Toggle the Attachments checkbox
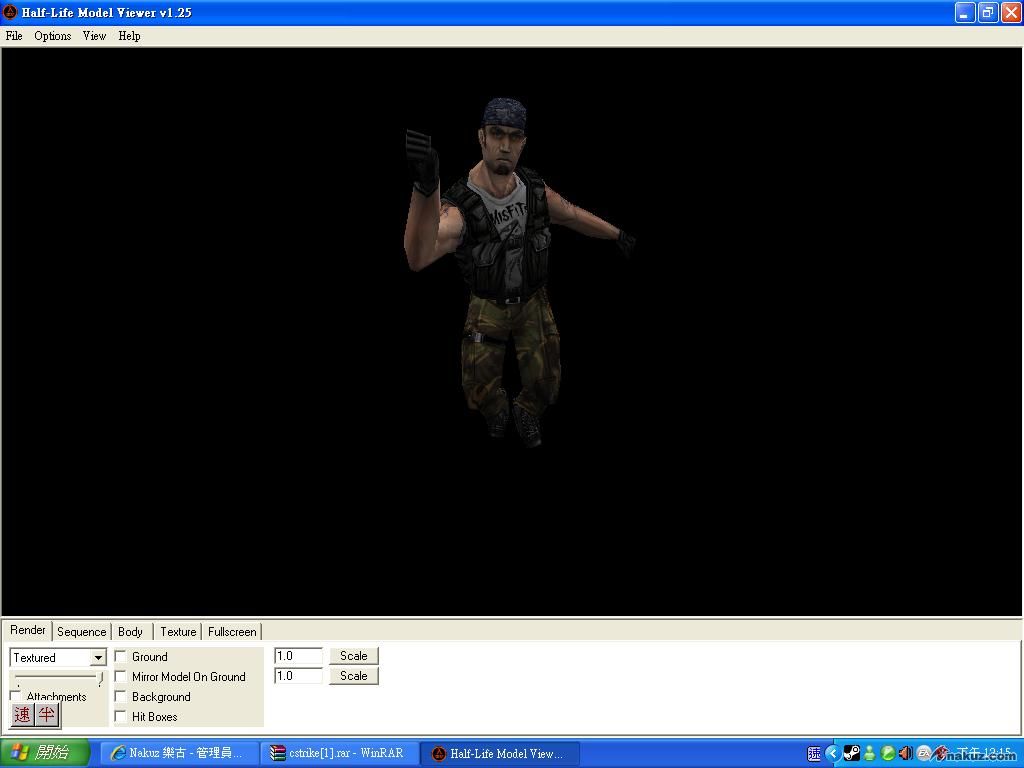The height and width of the screenshot is (768, 1024). pyautogui.click(x=16, y=696)
